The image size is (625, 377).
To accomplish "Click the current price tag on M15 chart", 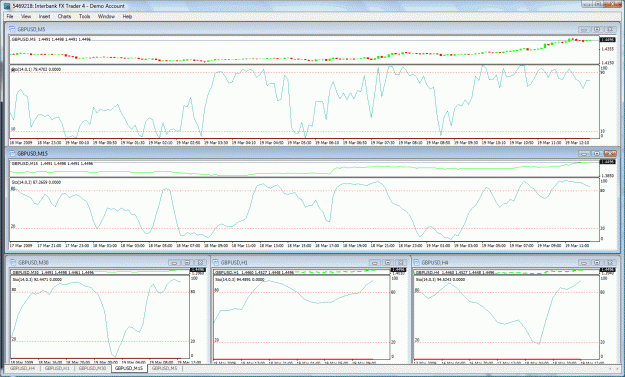I will (x=608, y=162).
